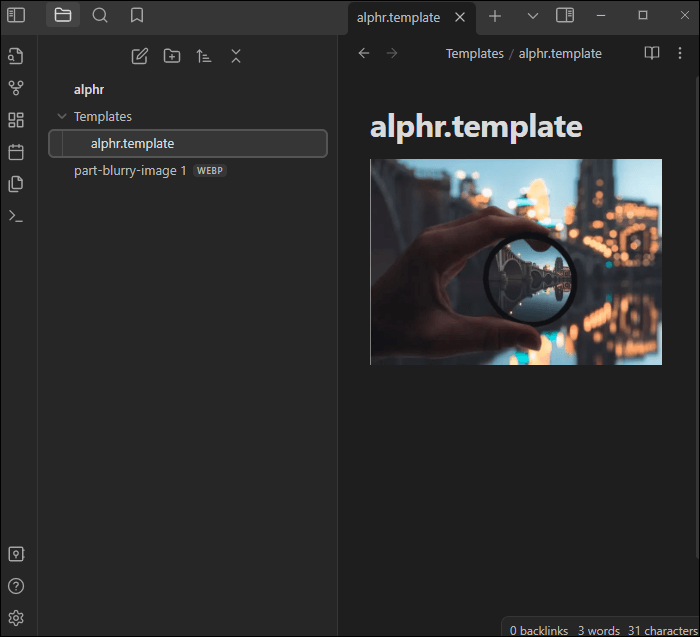Open the note's more options menu
Screen dimensions: 700x637
(x=680, y=53)
